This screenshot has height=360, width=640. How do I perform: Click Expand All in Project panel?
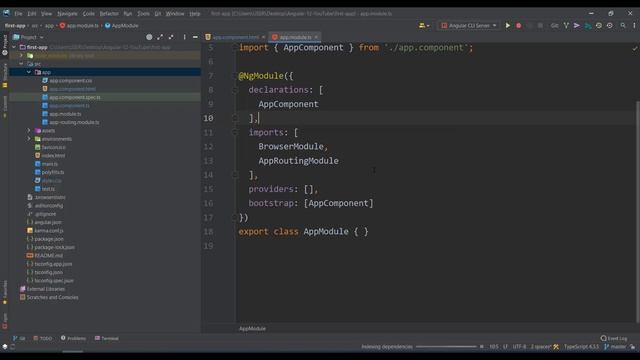[160, 37]
